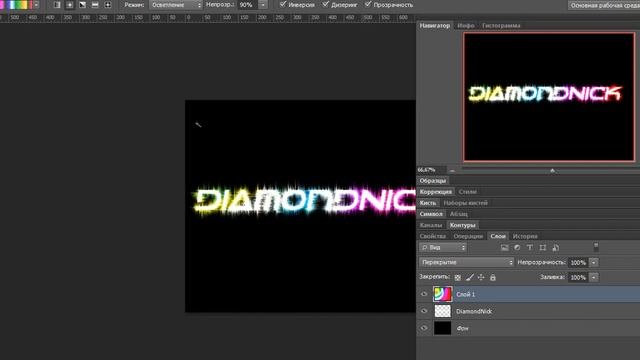Image resolution: width=640 pixels, height=360 pixels.
Task: Select the radial gradient type icon
Action: point(69,5)
